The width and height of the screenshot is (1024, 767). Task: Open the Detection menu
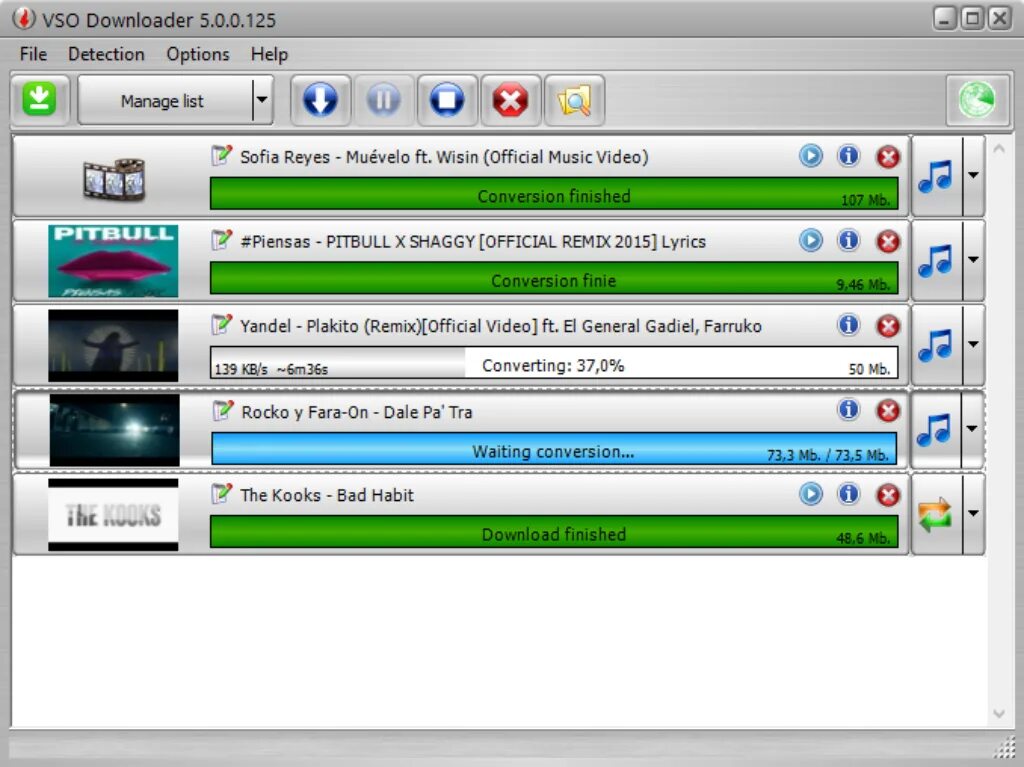(106, 54)
